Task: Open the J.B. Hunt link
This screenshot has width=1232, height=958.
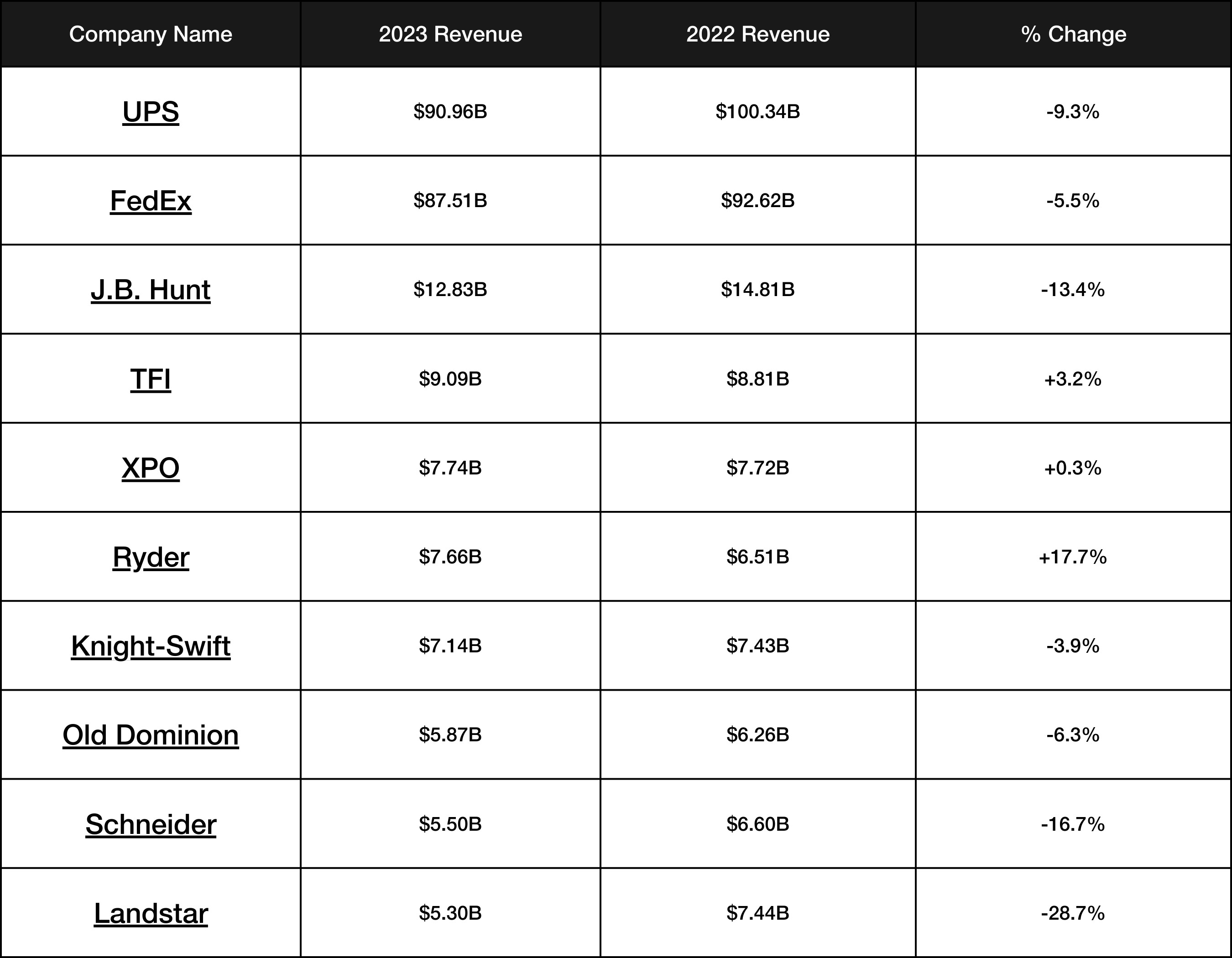Action: [151, 290]
